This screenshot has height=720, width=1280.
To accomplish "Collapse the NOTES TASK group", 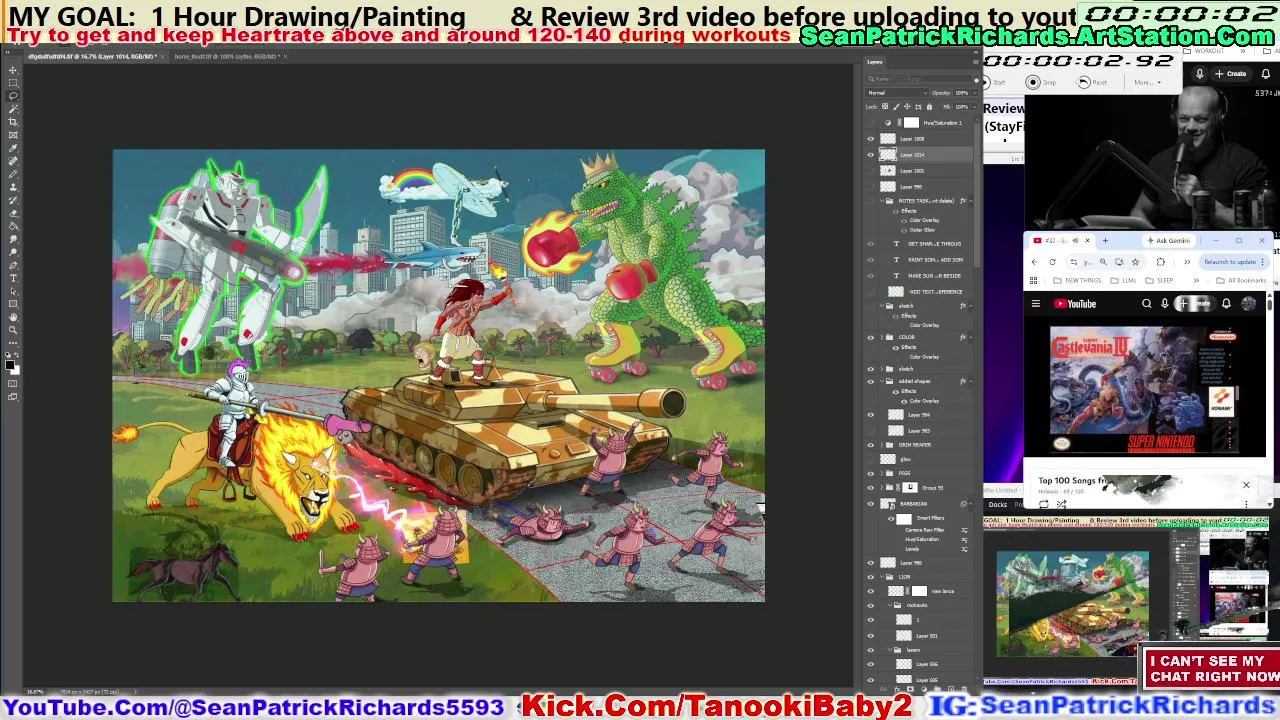I will pos(882,201).
